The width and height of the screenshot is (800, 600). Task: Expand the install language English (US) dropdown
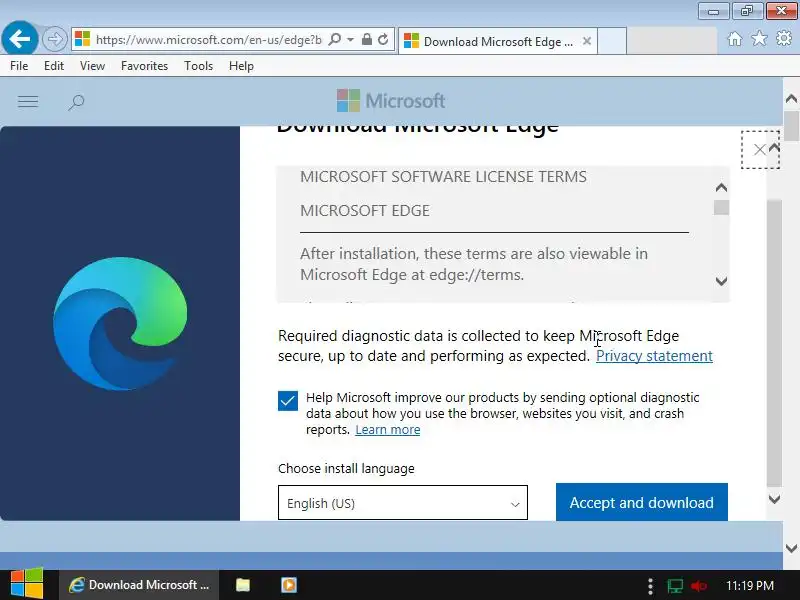point(403,503)
